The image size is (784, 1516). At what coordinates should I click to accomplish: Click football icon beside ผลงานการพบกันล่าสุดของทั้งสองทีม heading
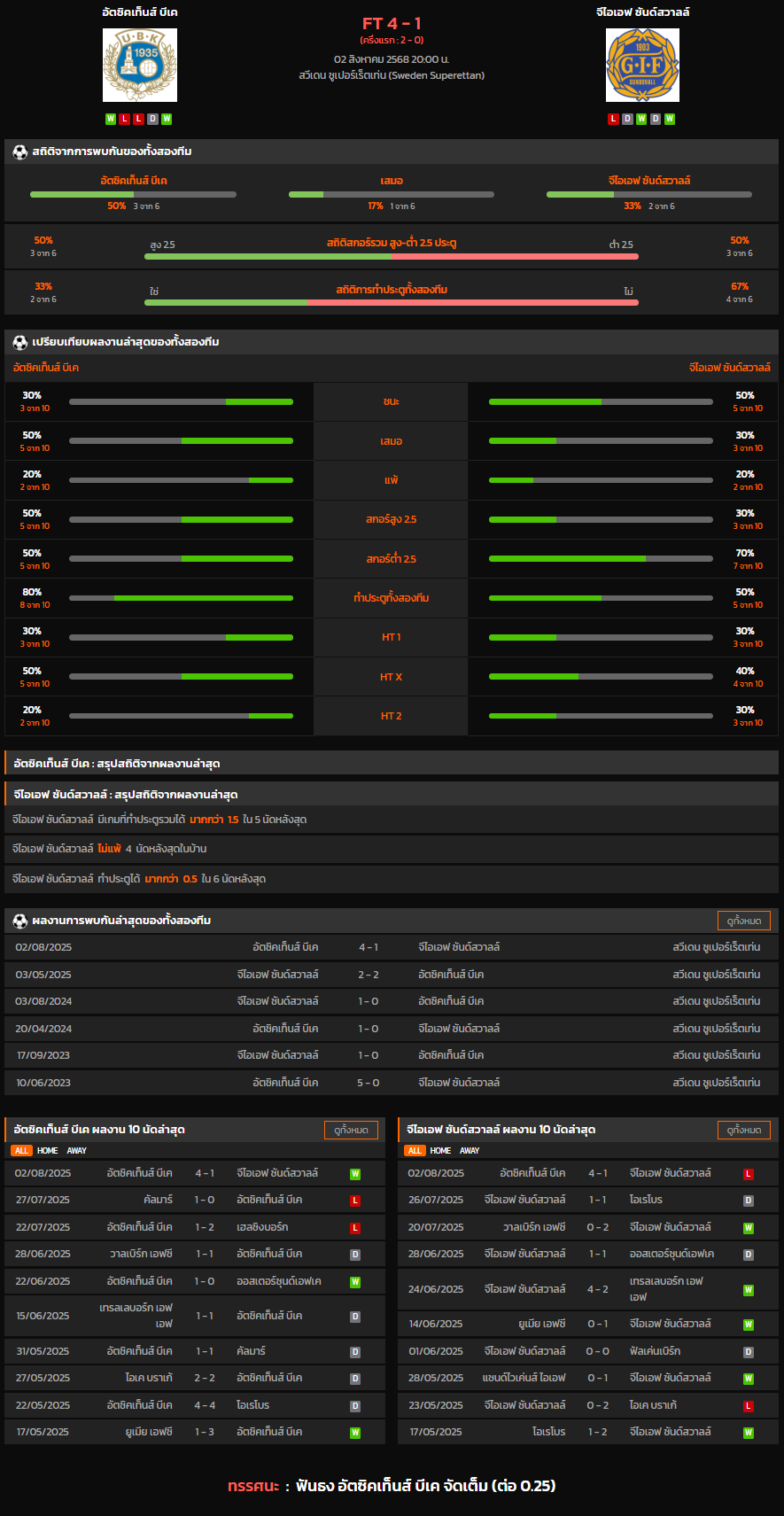(x=20, y=921)
